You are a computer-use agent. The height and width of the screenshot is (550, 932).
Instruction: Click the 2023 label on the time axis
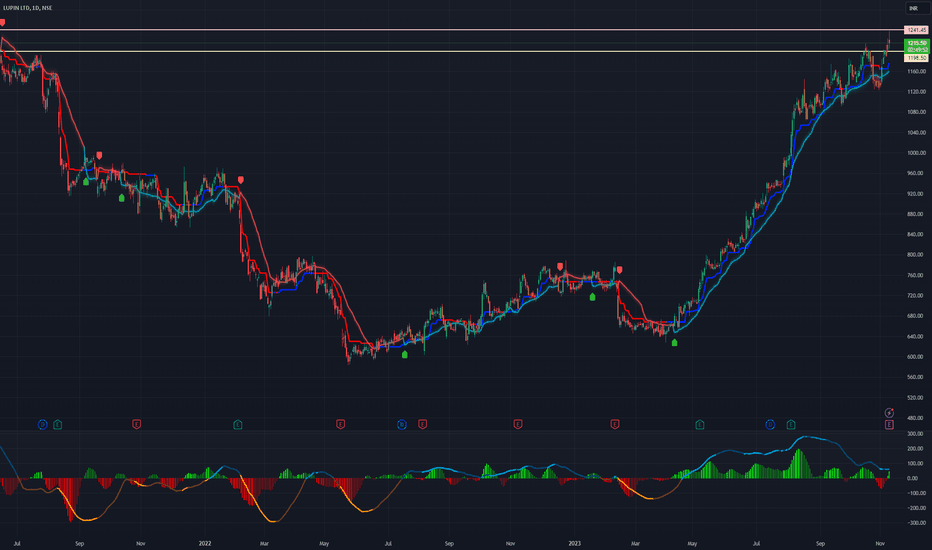574,543
